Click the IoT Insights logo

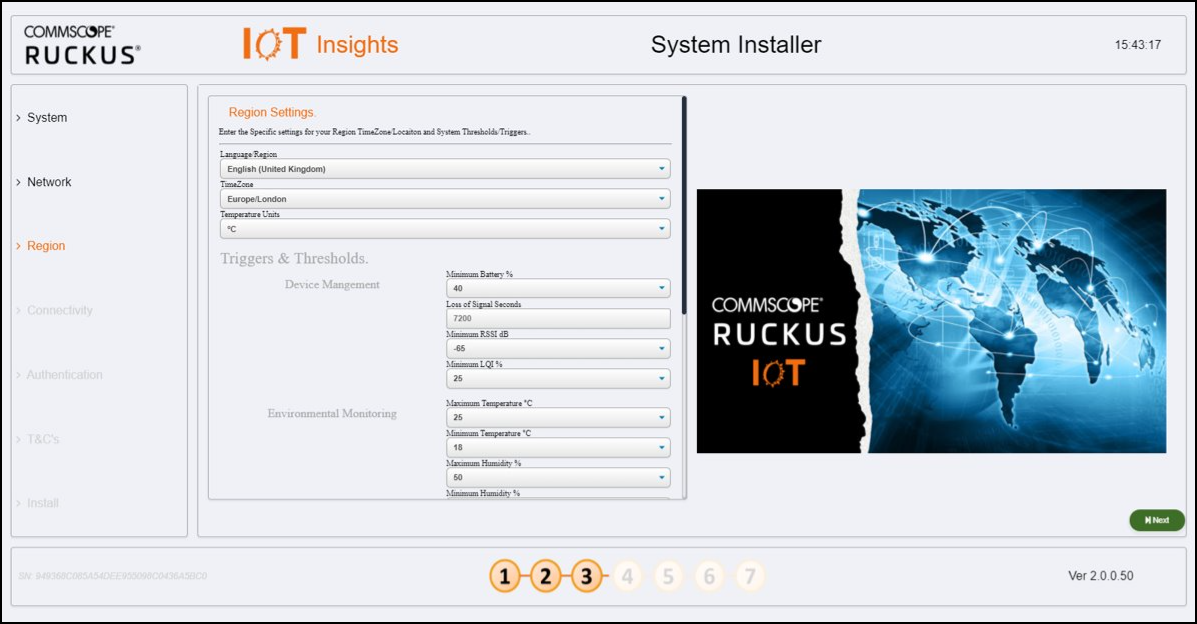click(x=321, y=44)
